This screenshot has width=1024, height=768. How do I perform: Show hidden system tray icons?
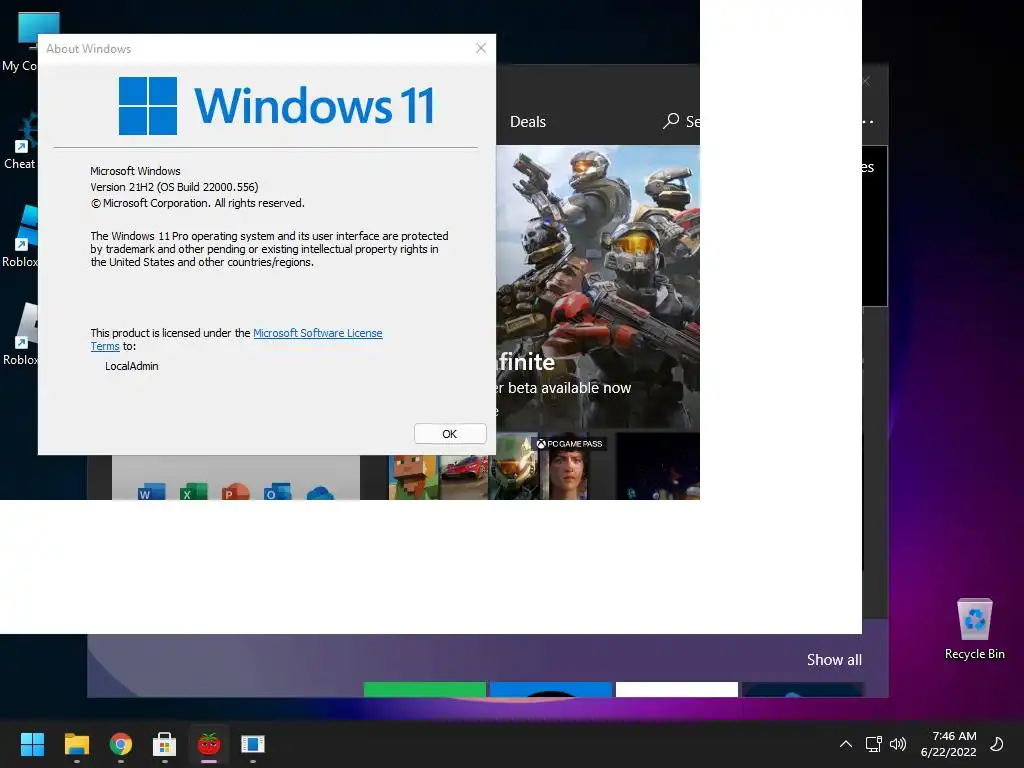[x=846, y=744]
